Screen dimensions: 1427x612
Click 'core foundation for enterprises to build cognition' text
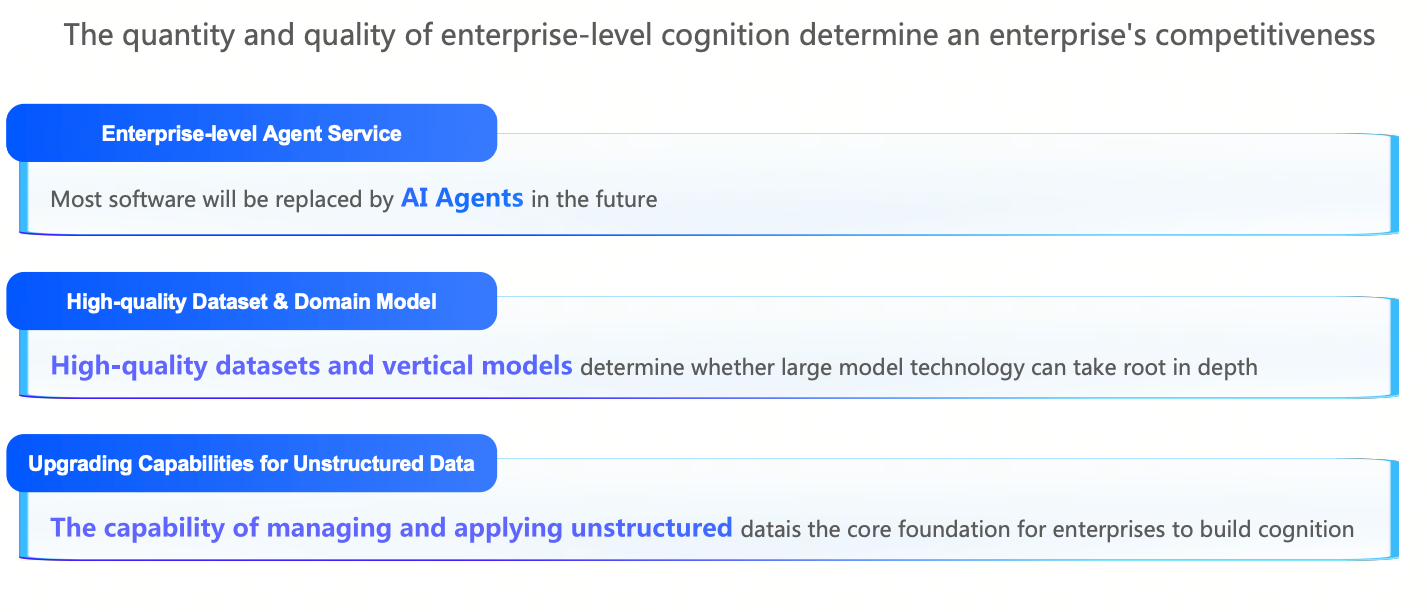(1115, 529)
